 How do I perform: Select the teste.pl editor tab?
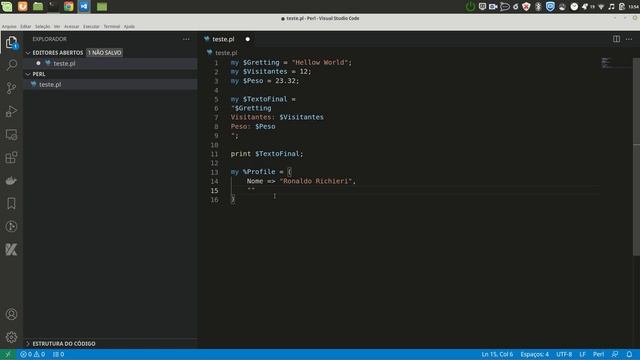coord(223,39)
